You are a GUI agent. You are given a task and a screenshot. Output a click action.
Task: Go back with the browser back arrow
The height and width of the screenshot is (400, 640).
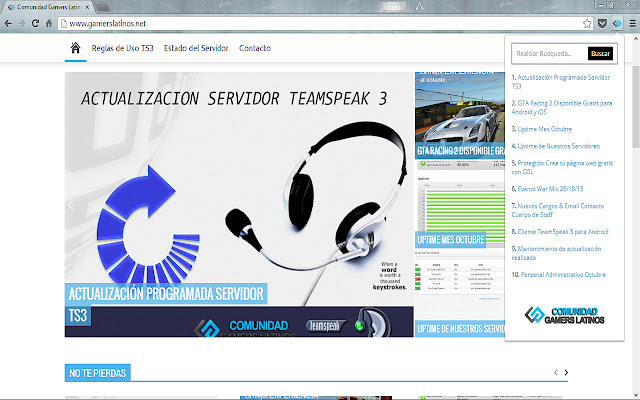(x=8, y=24)
